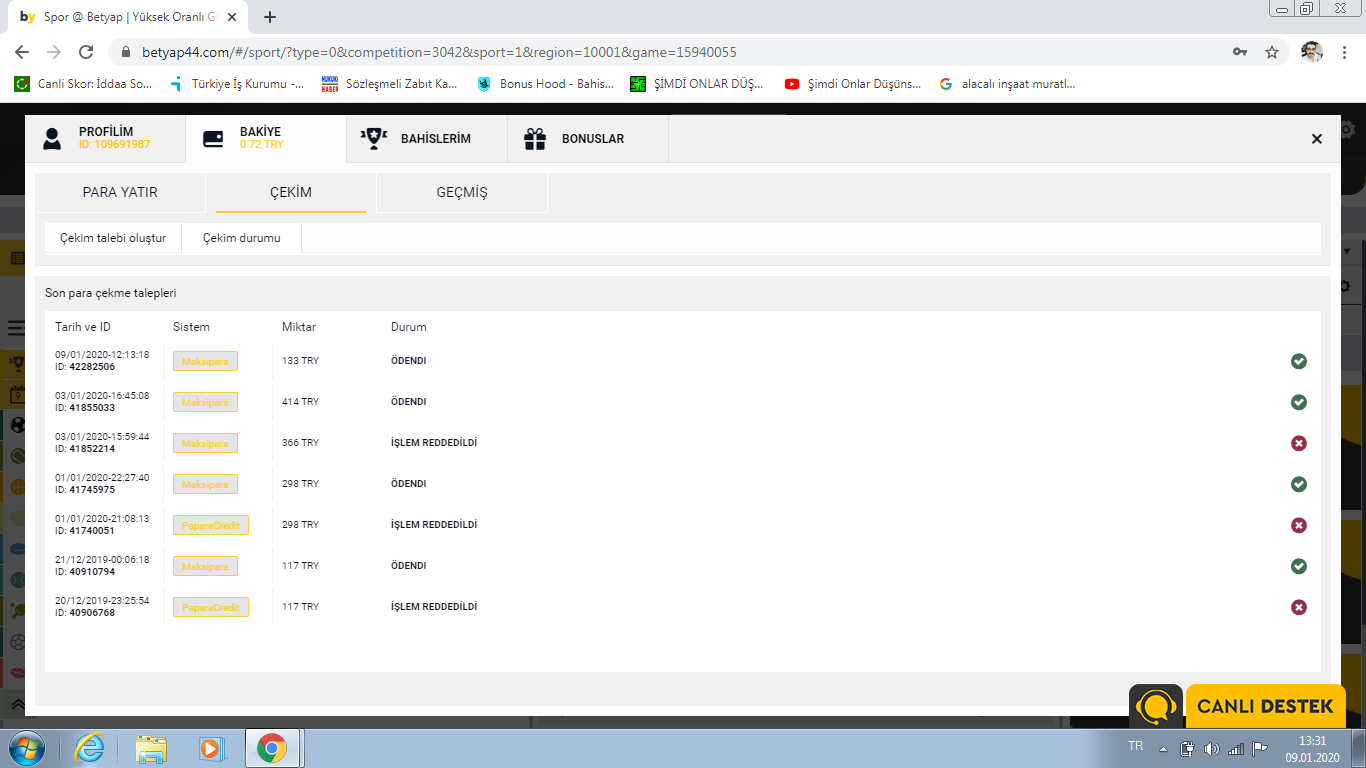Open Çekim talebi oluştur sub-tab
This screenshot has height=768, width=1366.
(113, 238)
